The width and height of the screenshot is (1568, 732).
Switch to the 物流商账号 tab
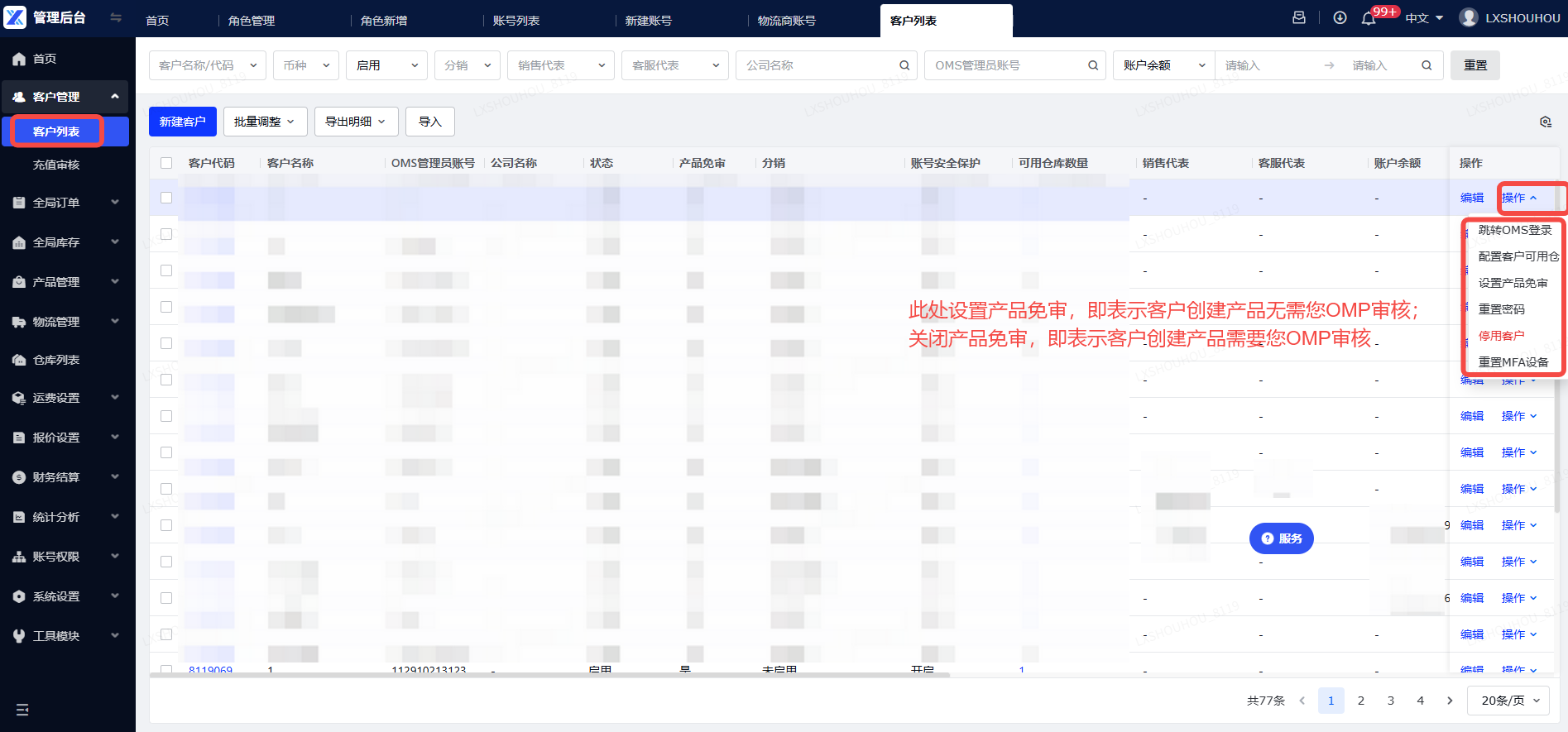pos(787,21)
